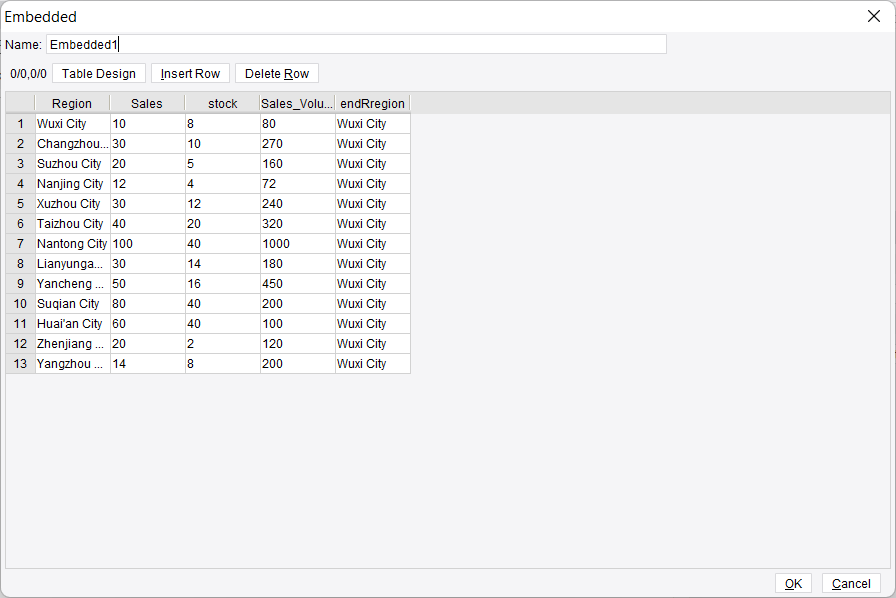896x598 pixels.
Task: Click Sales_Volume value 180 in Lianyungang row
Action: pos(297,264)
